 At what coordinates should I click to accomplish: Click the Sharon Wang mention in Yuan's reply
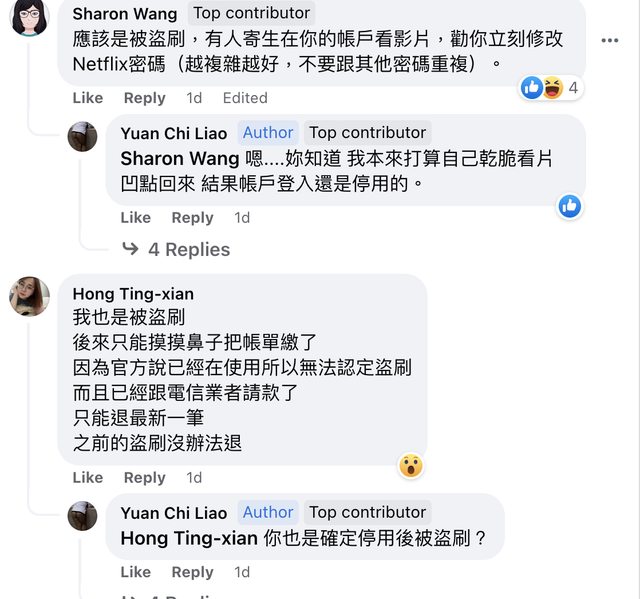click(180, 158)
